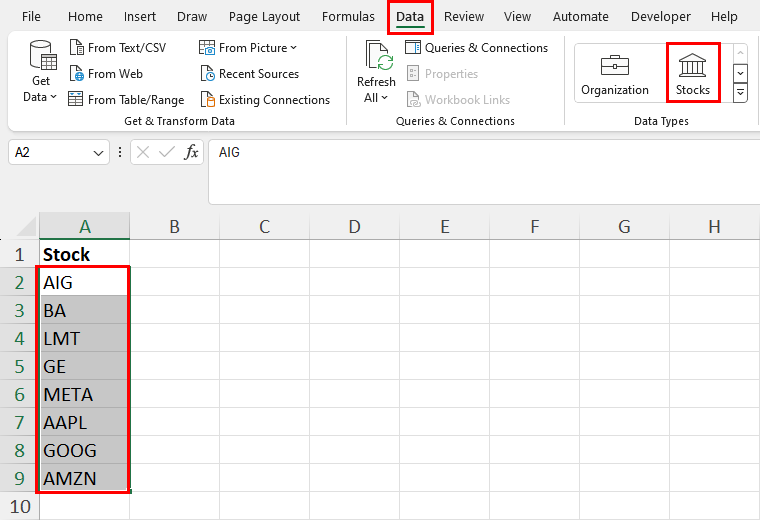The width and height of the screenshot is (760, 520).
Task: Select column G header
Action: click(x=624, y=226)
